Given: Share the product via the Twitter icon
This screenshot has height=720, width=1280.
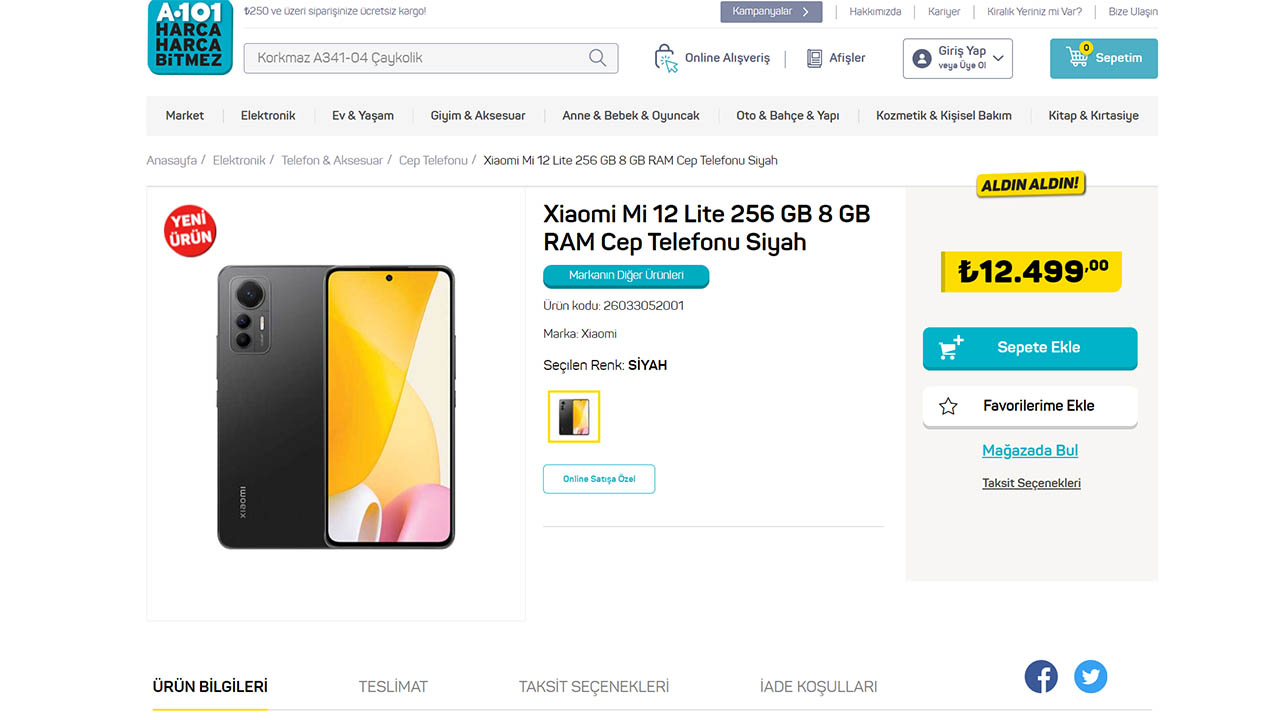Looking at the screenshot, I should tap(1091, 677).
